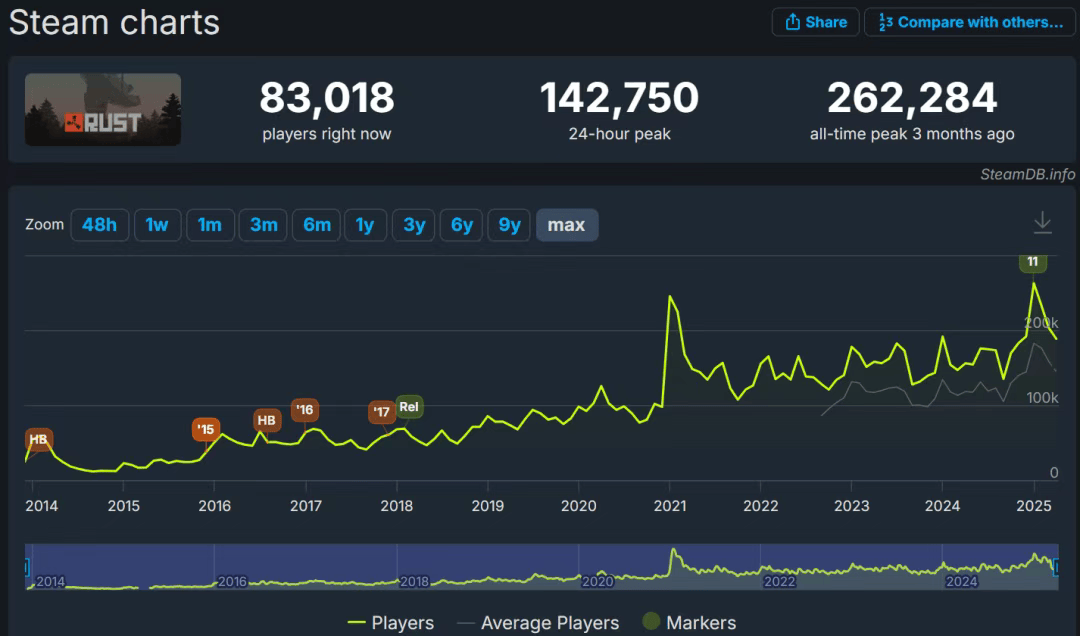The height and width of the screenshot is (636, 1080).
Task: Switch zoom to 9y
Action: point(509,225)
